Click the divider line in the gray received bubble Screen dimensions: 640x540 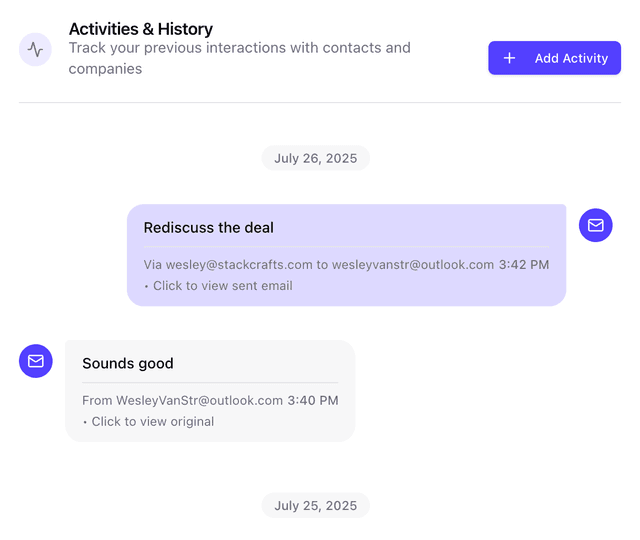(x=210, y=382)
